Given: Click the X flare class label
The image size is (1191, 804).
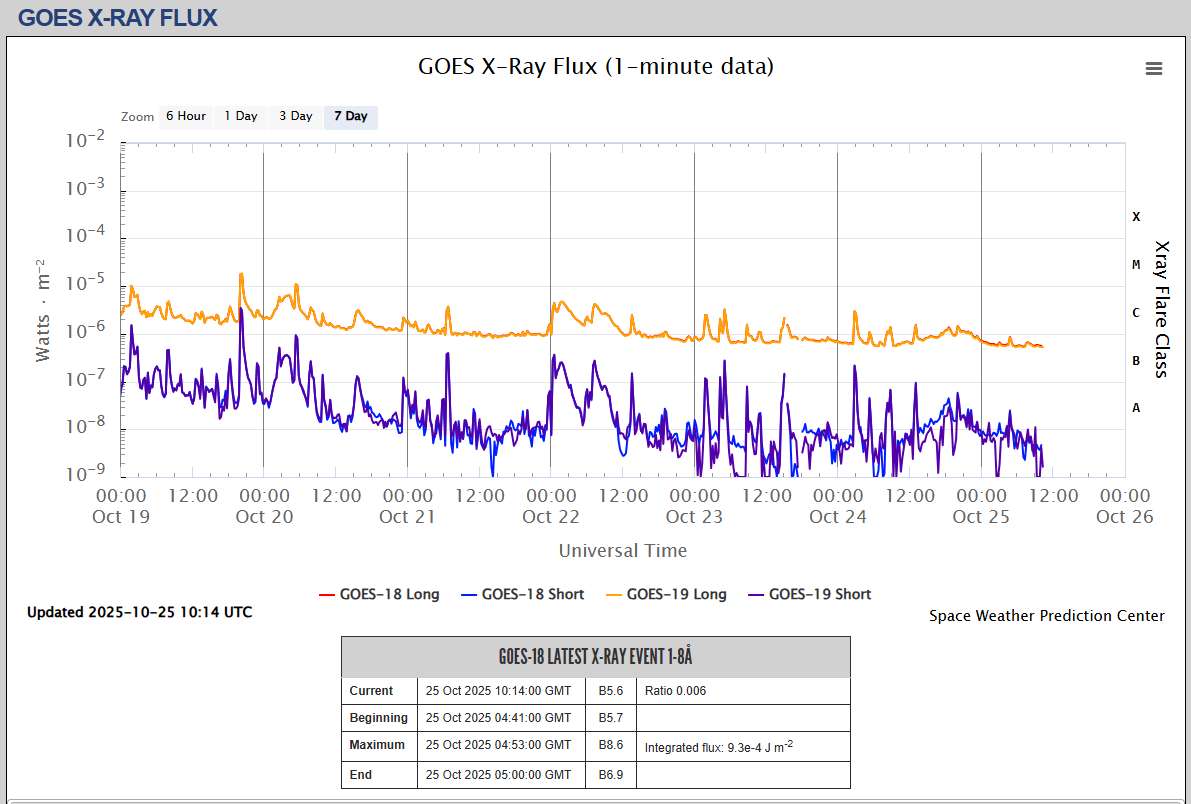Looking at the screenshot, I should (1135, 217).
